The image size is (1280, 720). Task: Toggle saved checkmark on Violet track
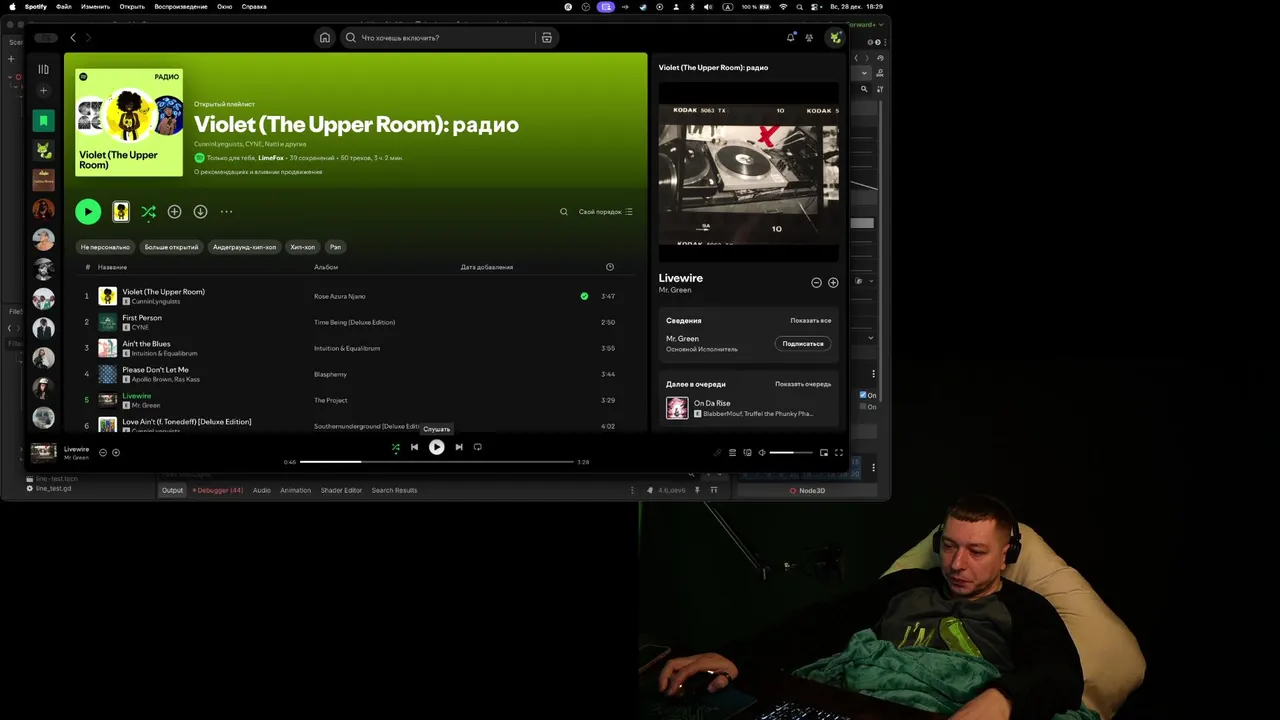tap(584, 296)
